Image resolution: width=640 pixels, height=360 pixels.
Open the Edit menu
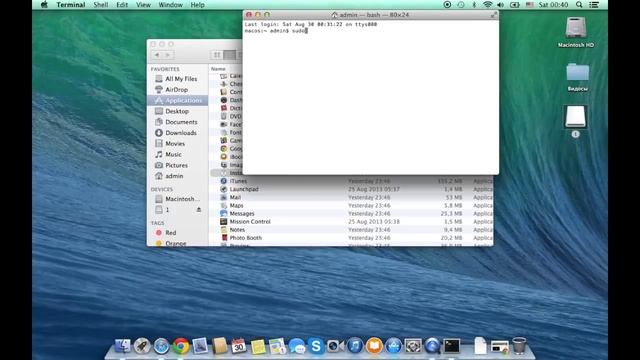coord(122,5)
